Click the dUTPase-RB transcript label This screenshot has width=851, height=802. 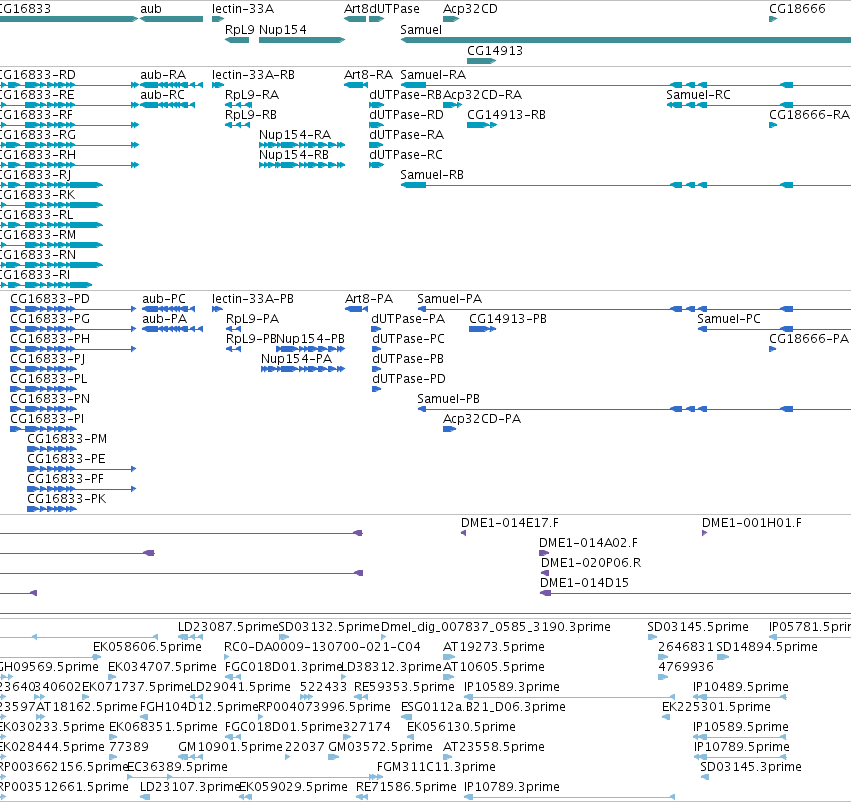405,95
